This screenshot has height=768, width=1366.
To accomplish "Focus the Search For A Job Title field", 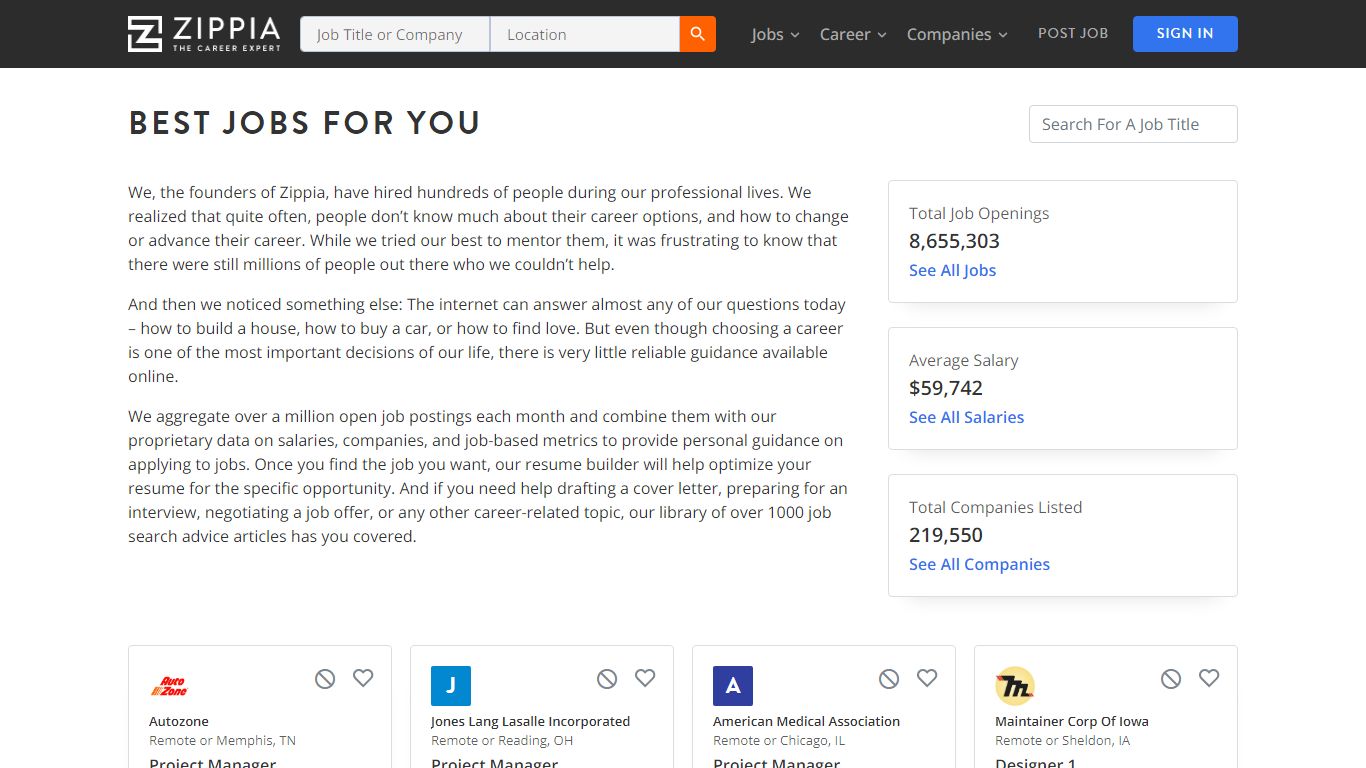I will pyautogui.click(x=1133, y=124).
